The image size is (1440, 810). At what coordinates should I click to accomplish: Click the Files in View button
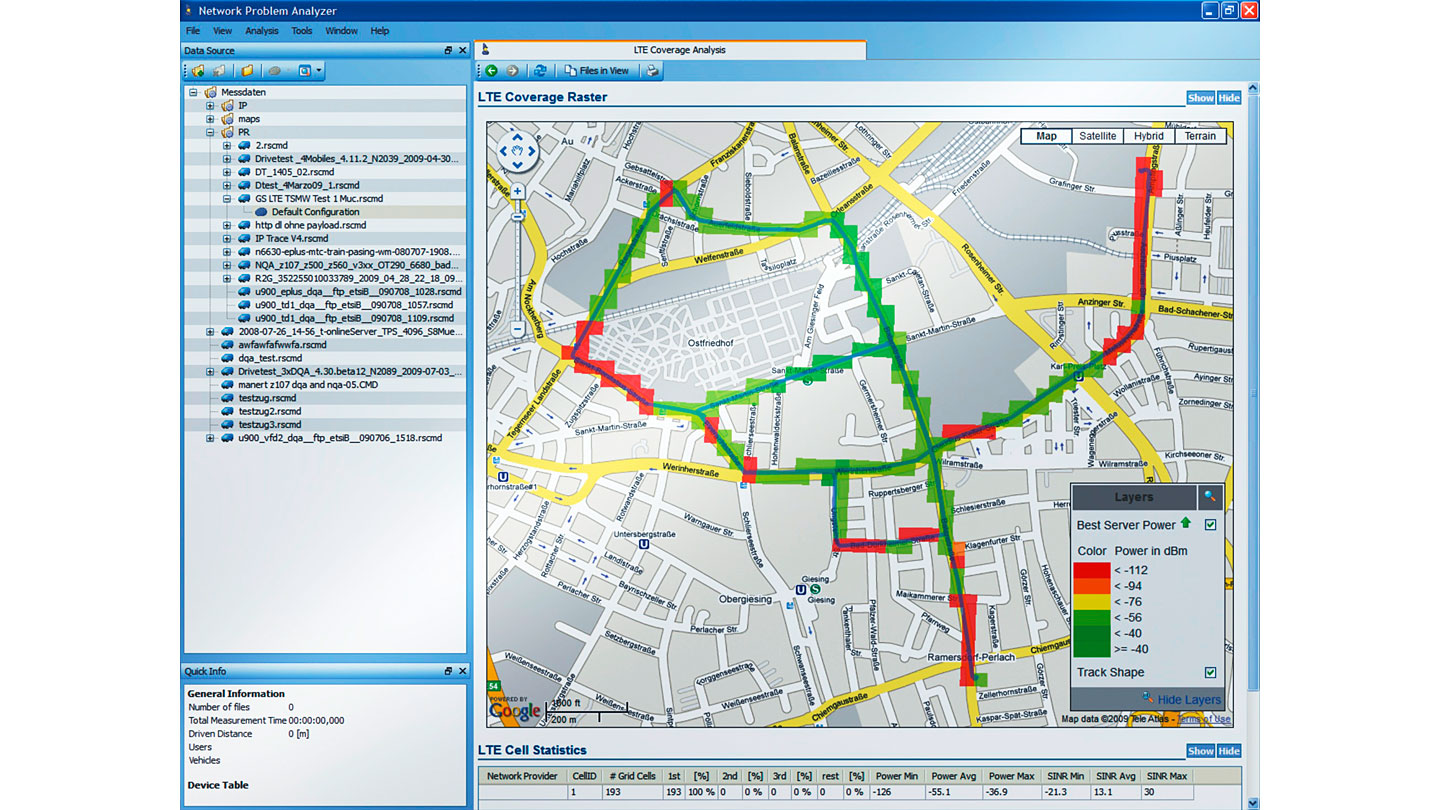(596, 71)
